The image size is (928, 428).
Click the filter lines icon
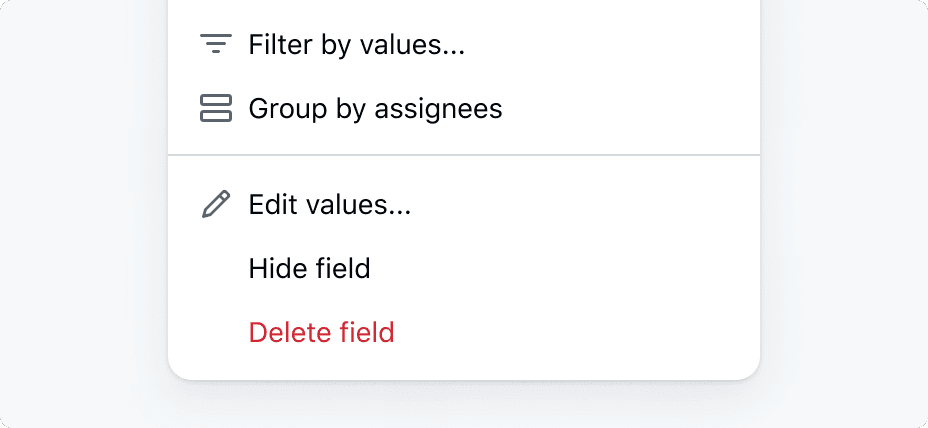216,44
